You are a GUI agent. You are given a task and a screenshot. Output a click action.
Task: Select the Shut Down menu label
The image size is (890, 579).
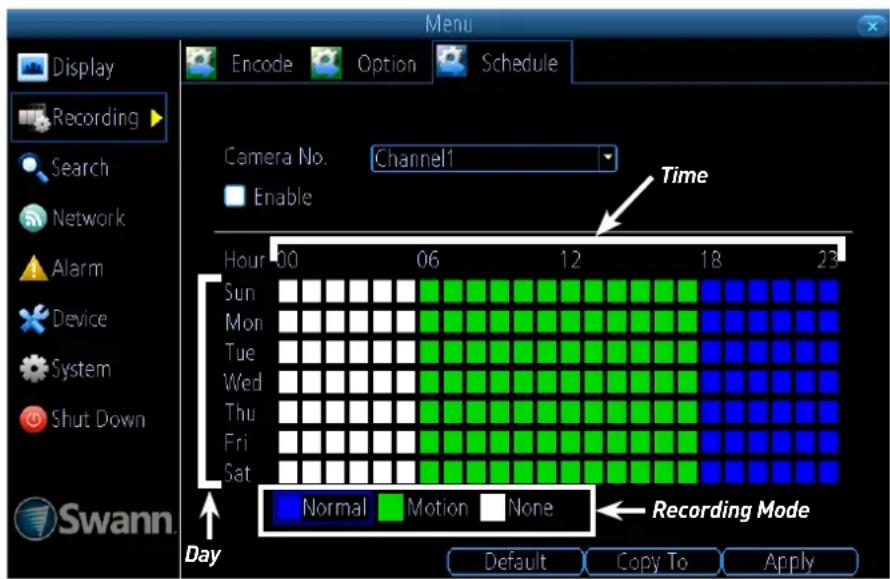98,419
